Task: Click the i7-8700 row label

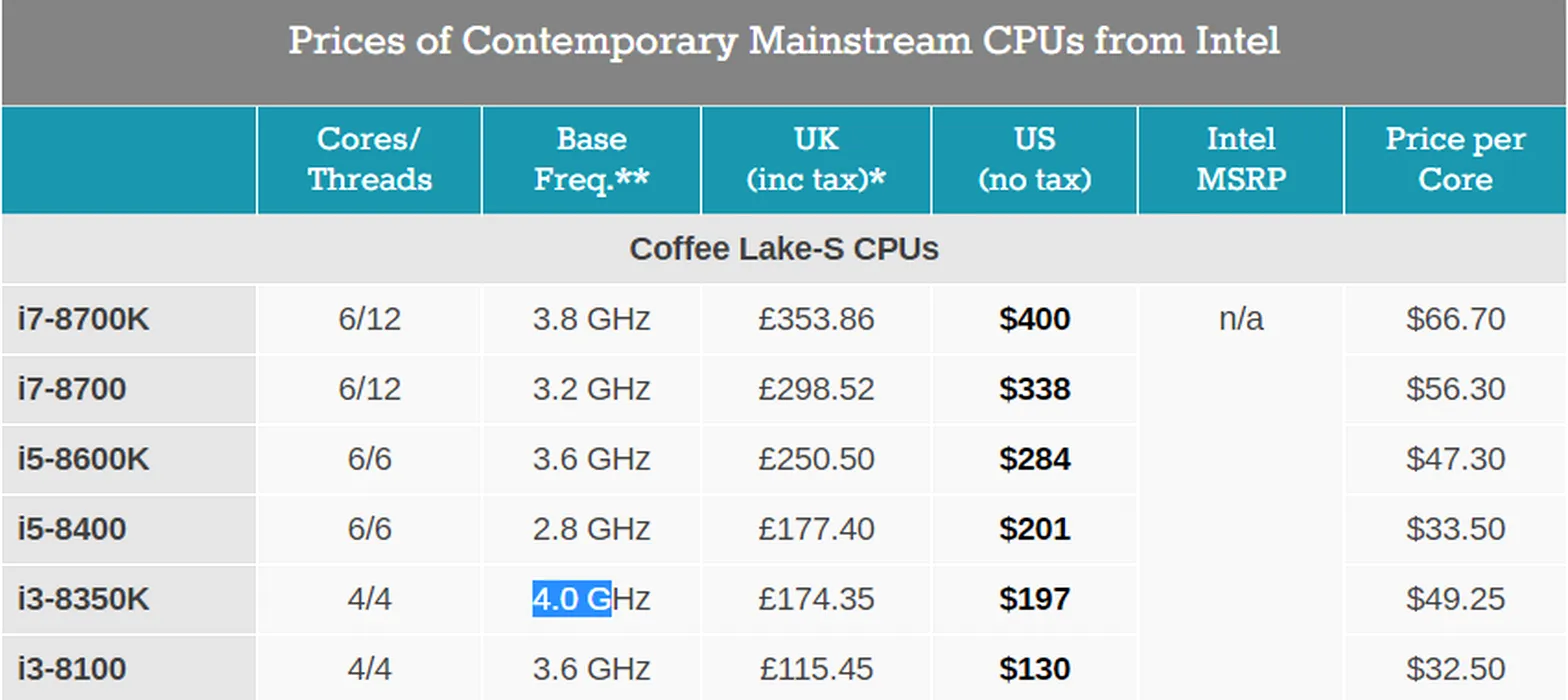Action: (72, 388)
